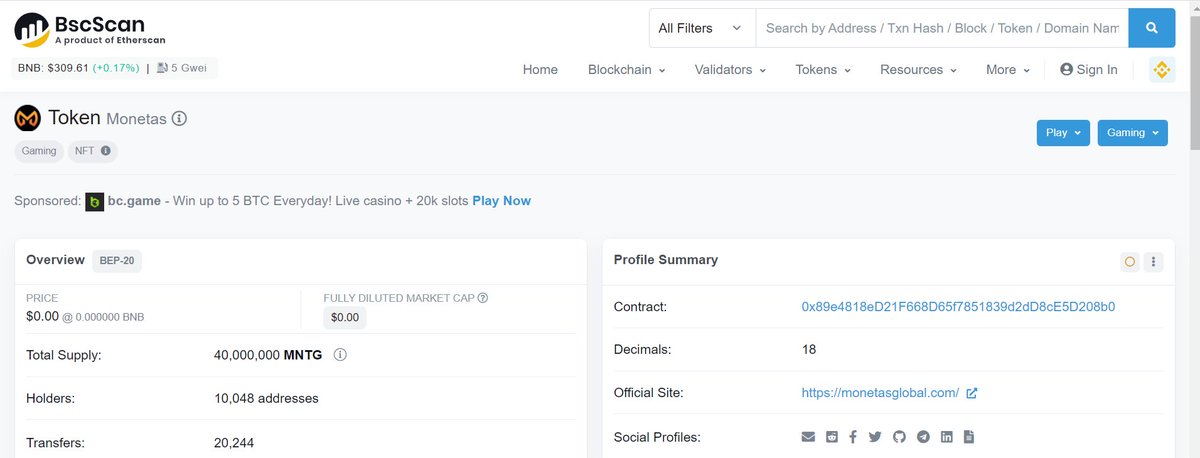Open the contract address link
1200x458 pixels.
pos(958,306)
